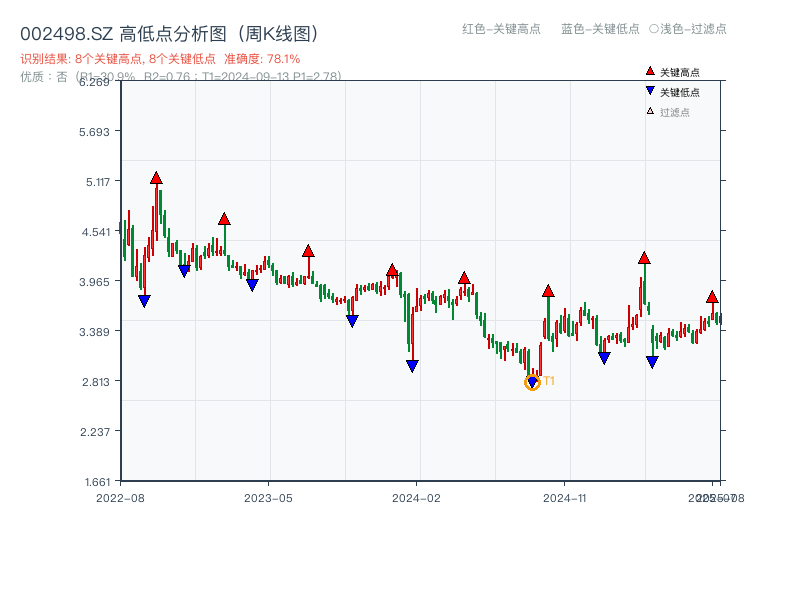Click the 过滤点 legend label
Screen dimensions: 800x600
pyautogui.click(x=675, y=112)
